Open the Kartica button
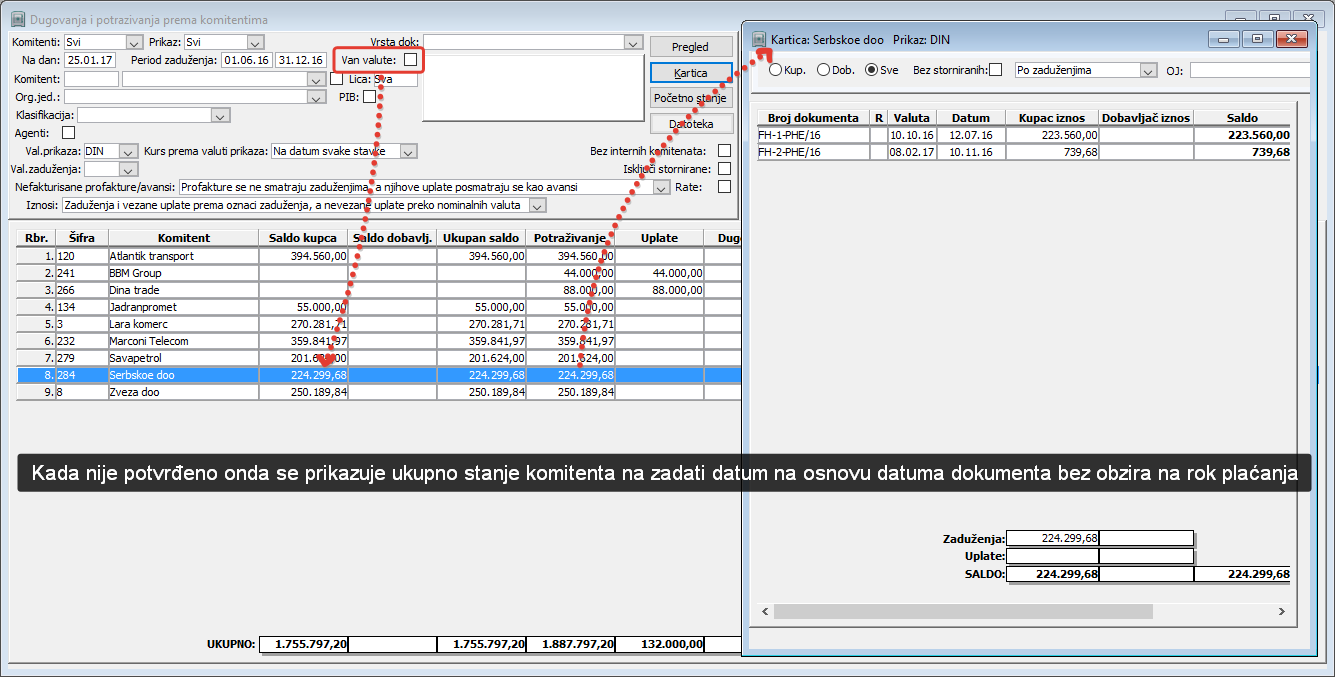Screen dimensions: 1335x677 (x=691, y=73)
